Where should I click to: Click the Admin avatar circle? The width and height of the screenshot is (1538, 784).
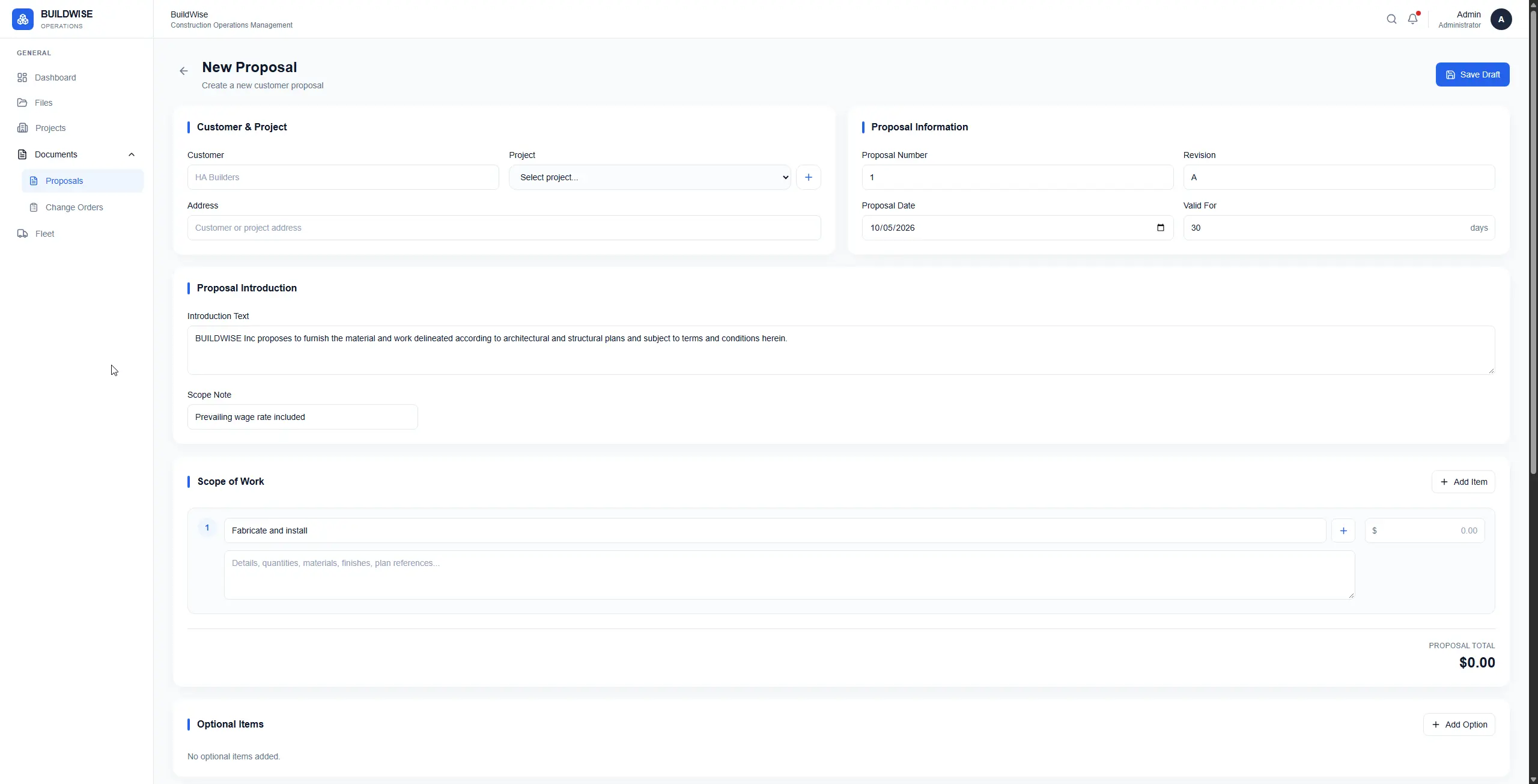tap(1501, 19)
